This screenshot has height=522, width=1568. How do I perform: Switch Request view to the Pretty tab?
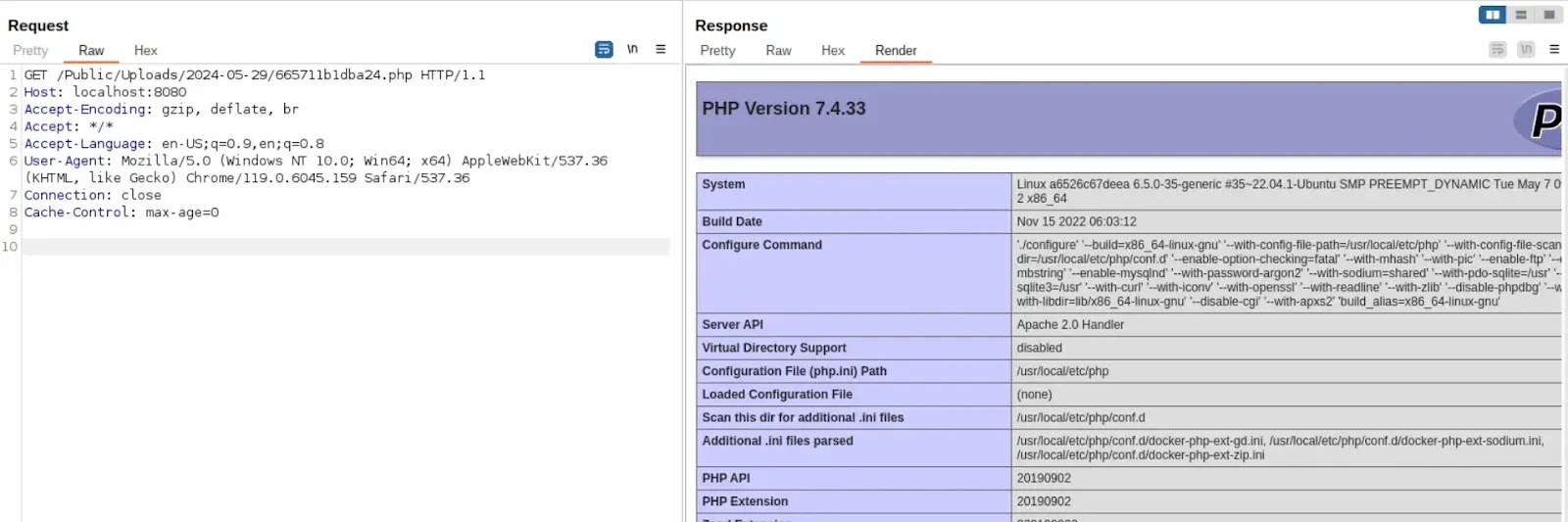30,50
